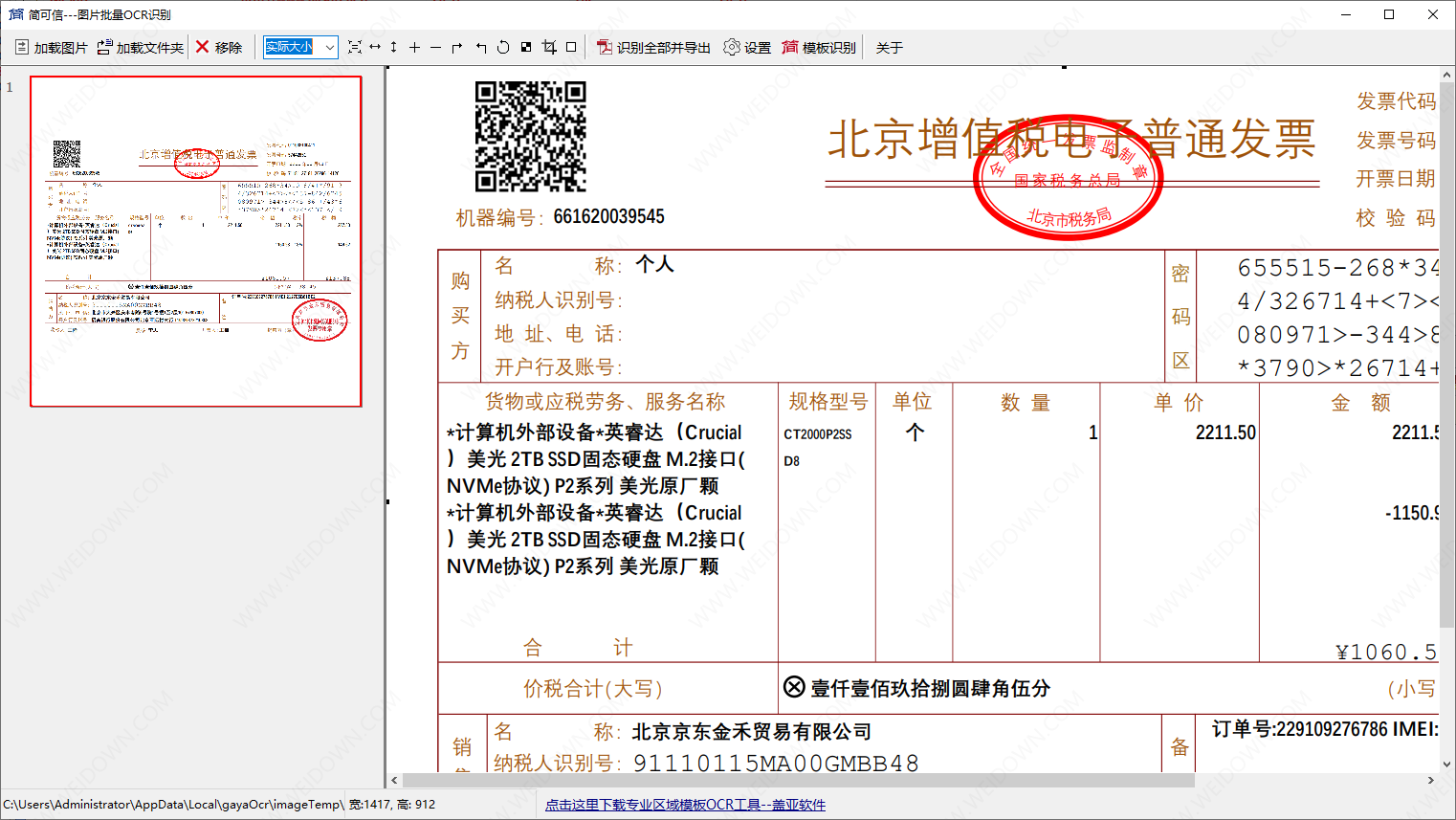Click the unit price 2211.50
This screenshot has height=820, width=1456.
pyautogui.click(x=1225, y=432)
